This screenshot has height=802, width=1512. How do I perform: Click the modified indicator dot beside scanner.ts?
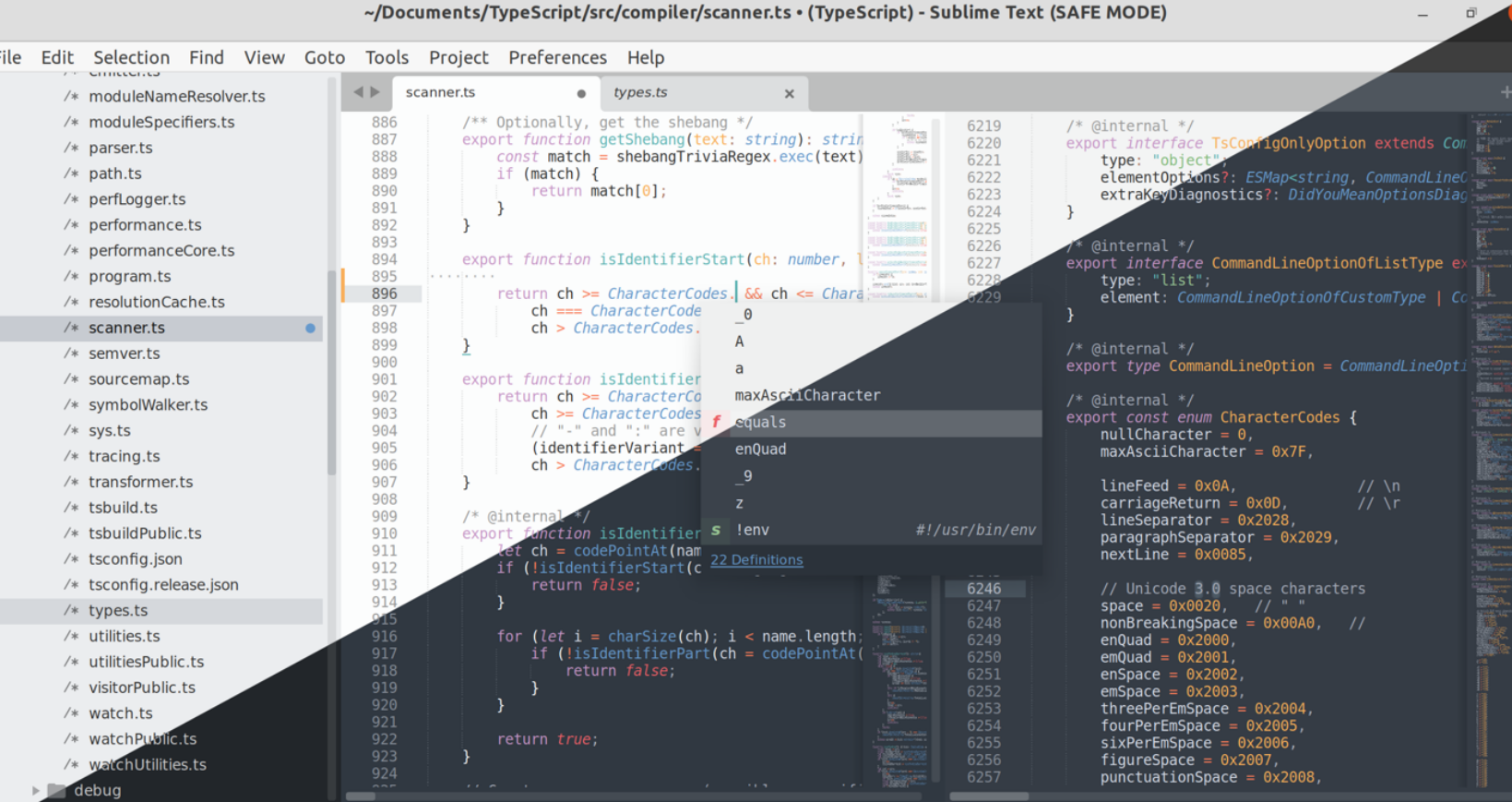click(x=310, y=328)
